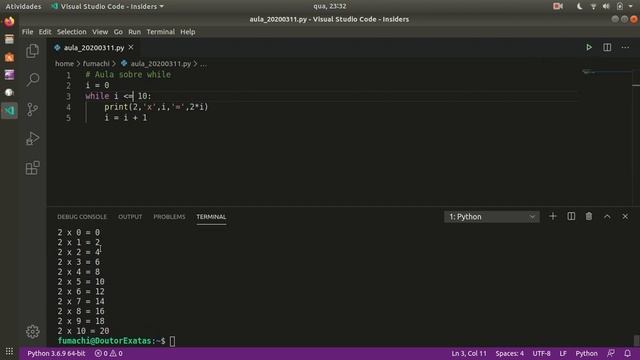Open the clock calendar qua, 23:32

(330, 7)
